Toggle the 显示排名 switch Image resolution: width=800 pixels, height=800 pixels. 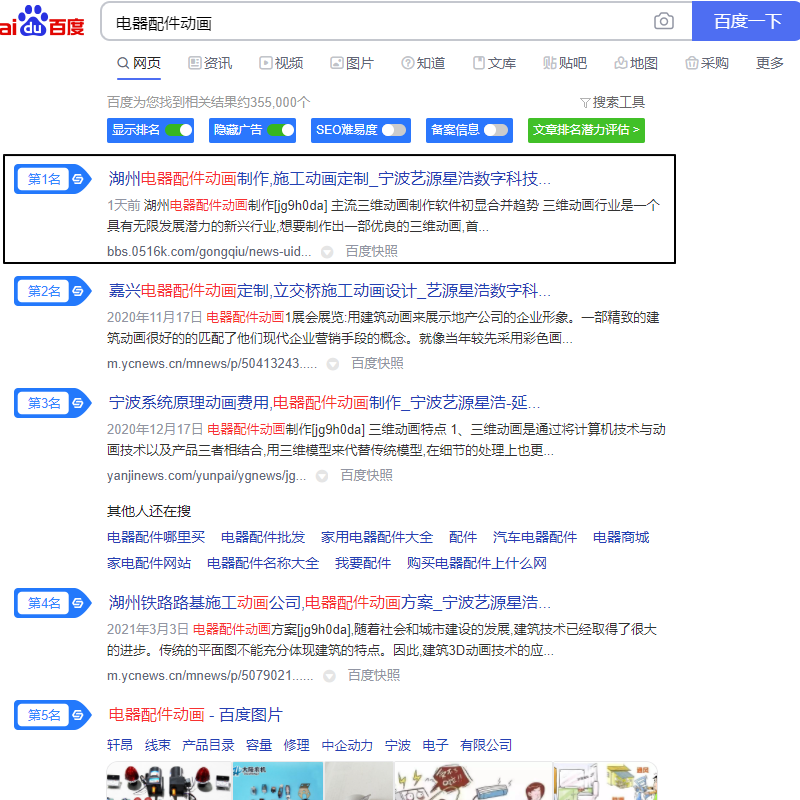[x=179, y=130]
